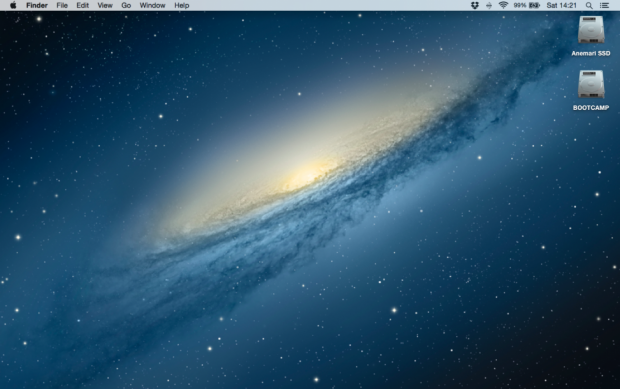Click the Sat 14:21 clock

561,6
